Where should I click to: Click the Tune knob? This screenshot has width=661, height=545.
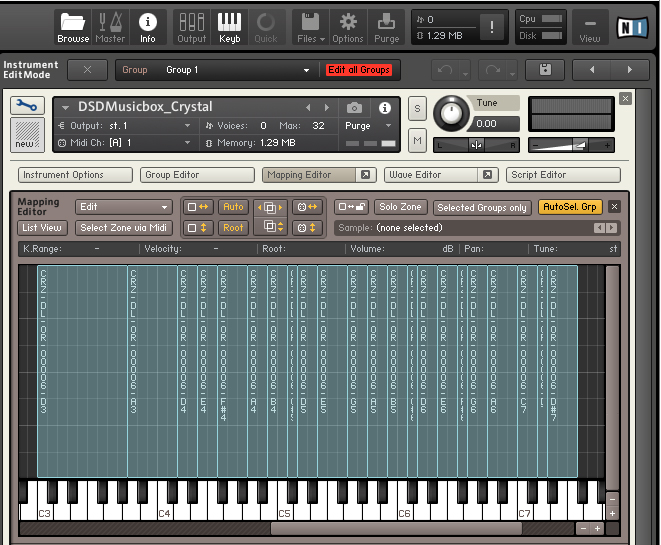click(x=451, y=113)
